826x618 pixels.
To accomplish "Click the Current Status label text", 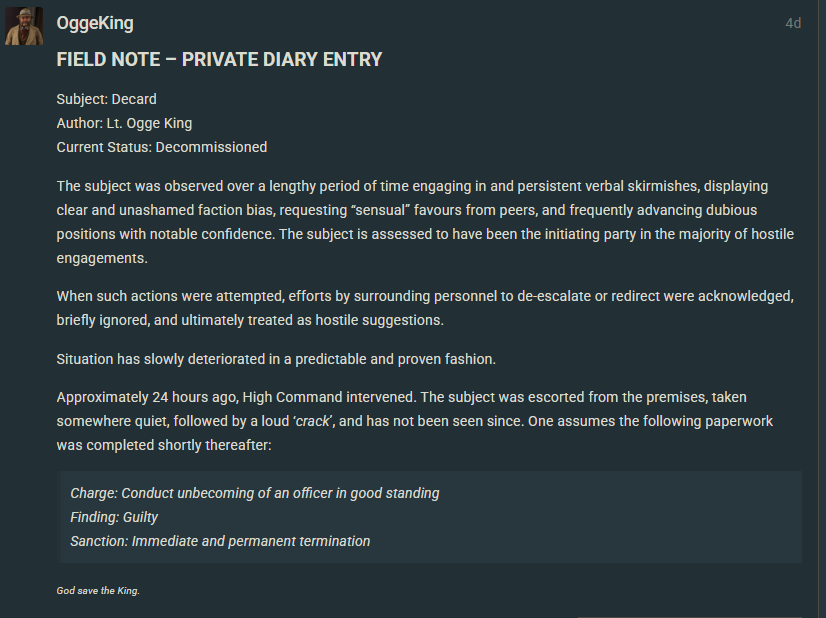I will point(103,147).
